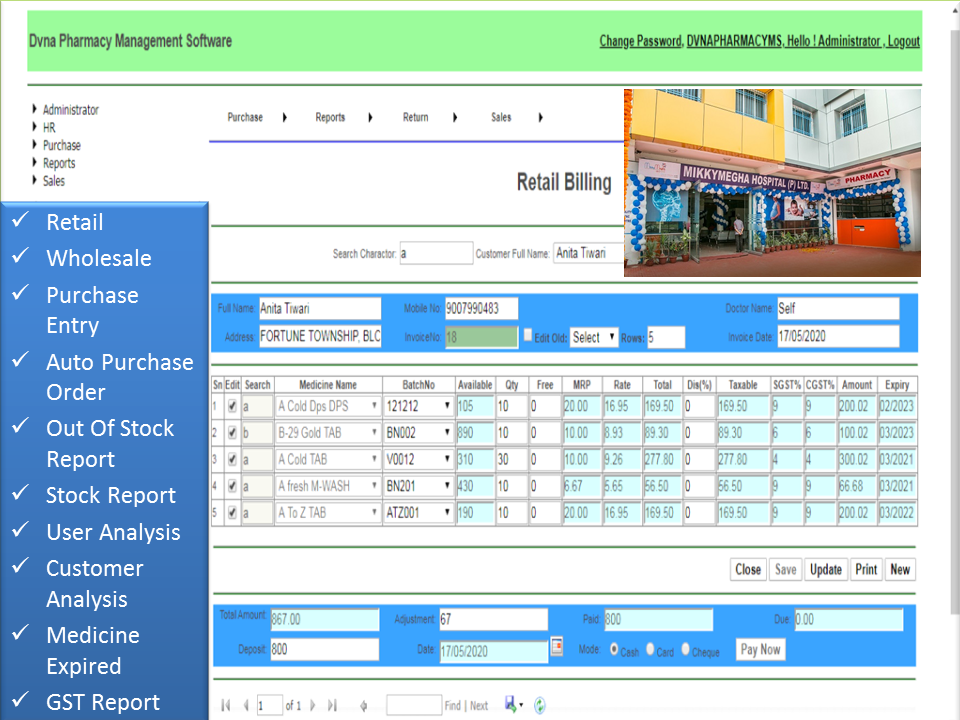Image resolution: width=960 pixels, height=720 pixels.
Task: Open the Reports menu in the top navigation
Action: [330, 117]
